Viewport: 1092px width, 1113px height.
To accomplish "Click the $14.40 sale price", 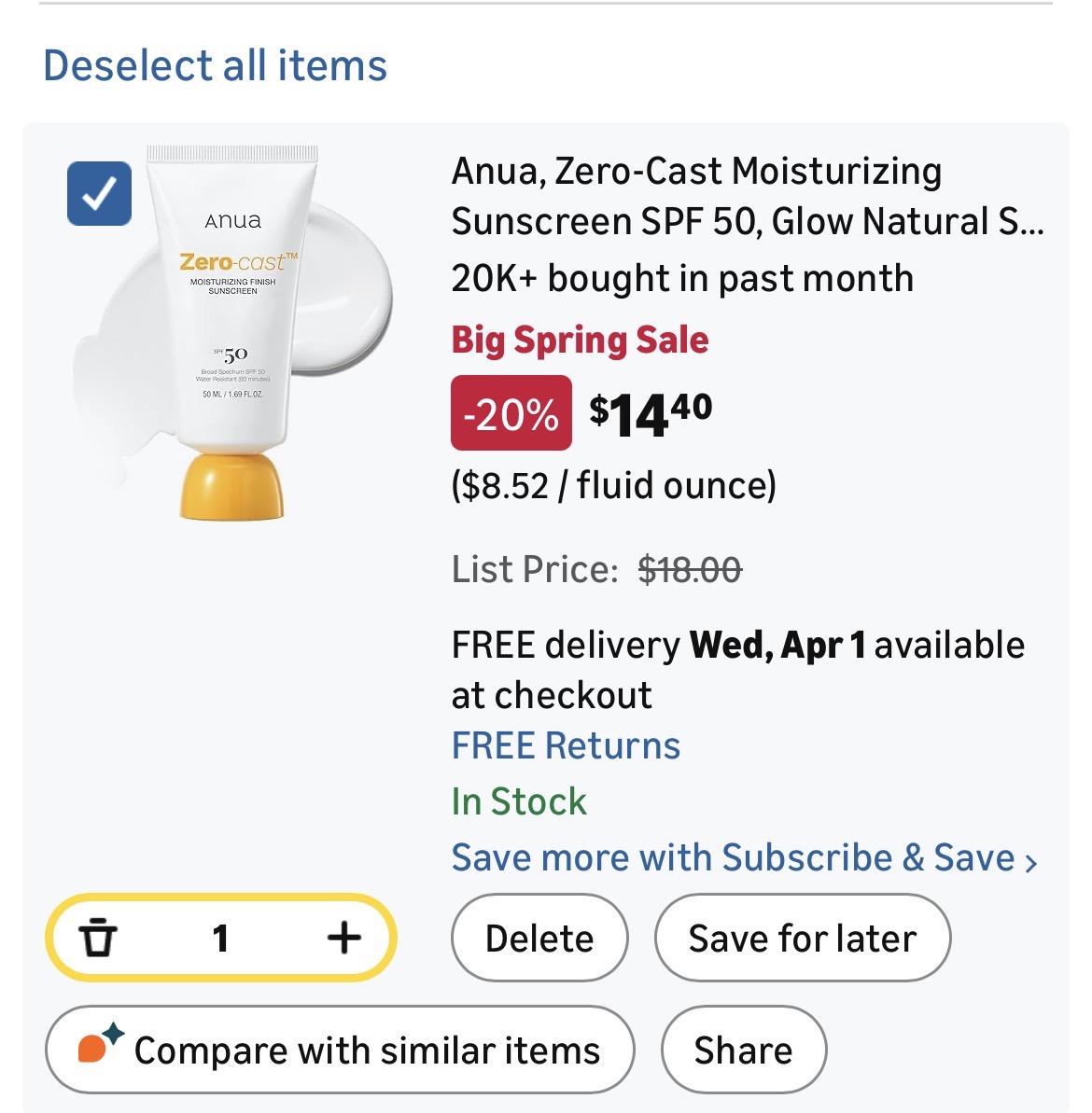I will 651,412.
